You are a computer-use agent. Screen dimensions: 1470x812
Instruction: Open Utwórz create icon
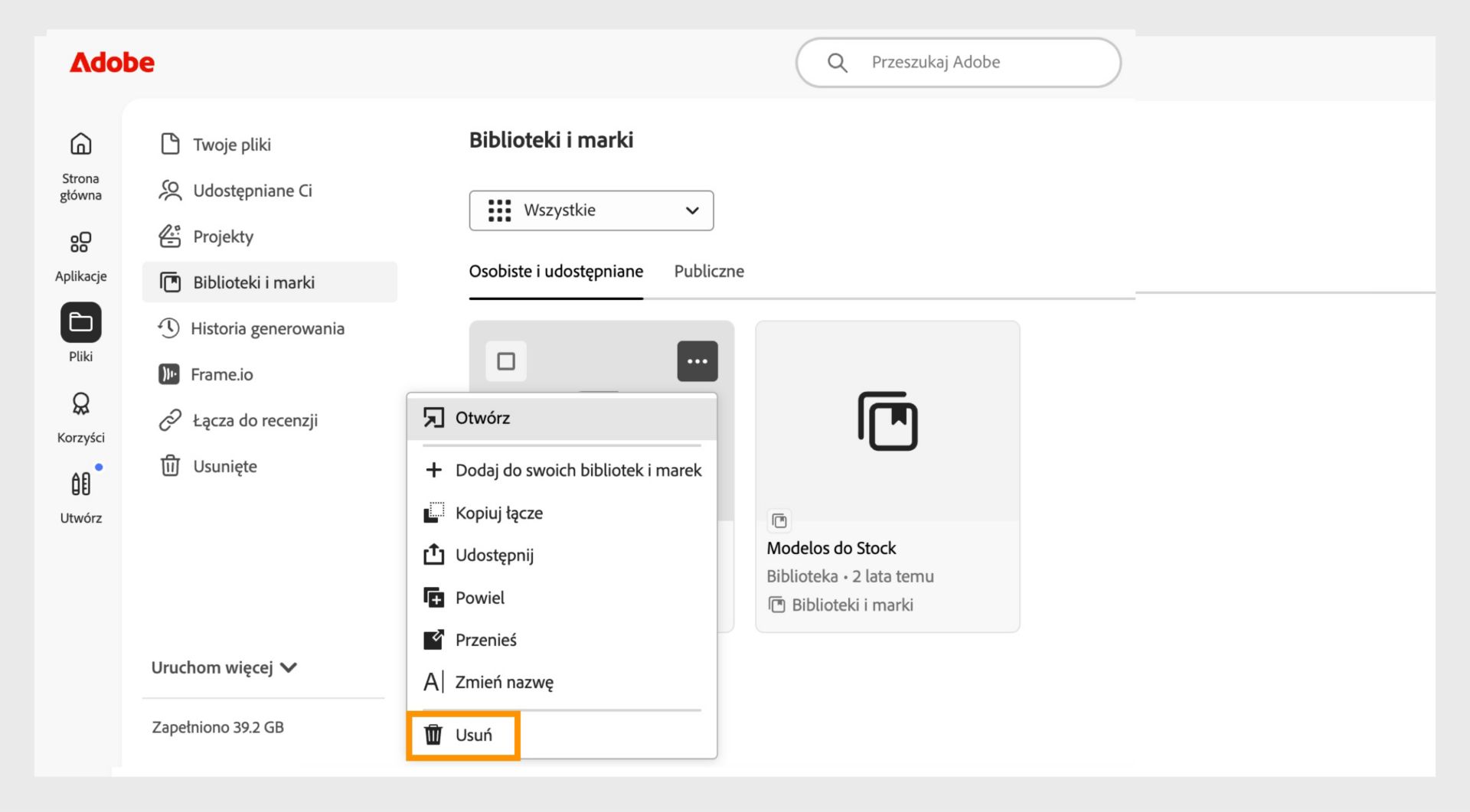pos(80,484)
